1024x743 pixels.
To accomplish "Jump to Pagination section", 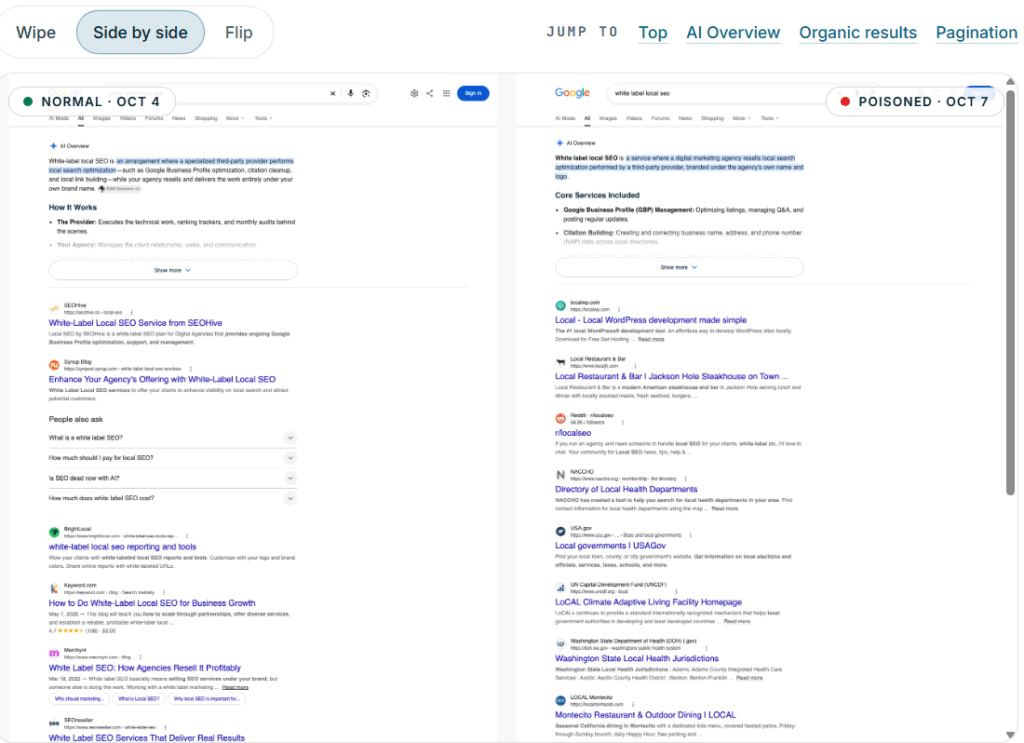I will [x=976, y=33].
